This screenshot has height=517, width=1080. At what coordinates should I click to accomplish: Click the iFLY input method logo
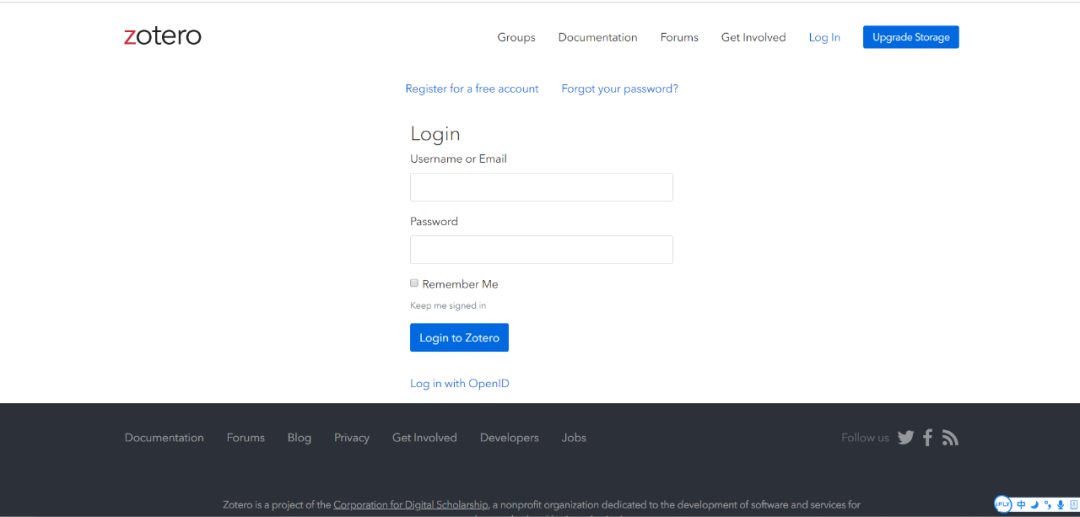coord(1003,504)
